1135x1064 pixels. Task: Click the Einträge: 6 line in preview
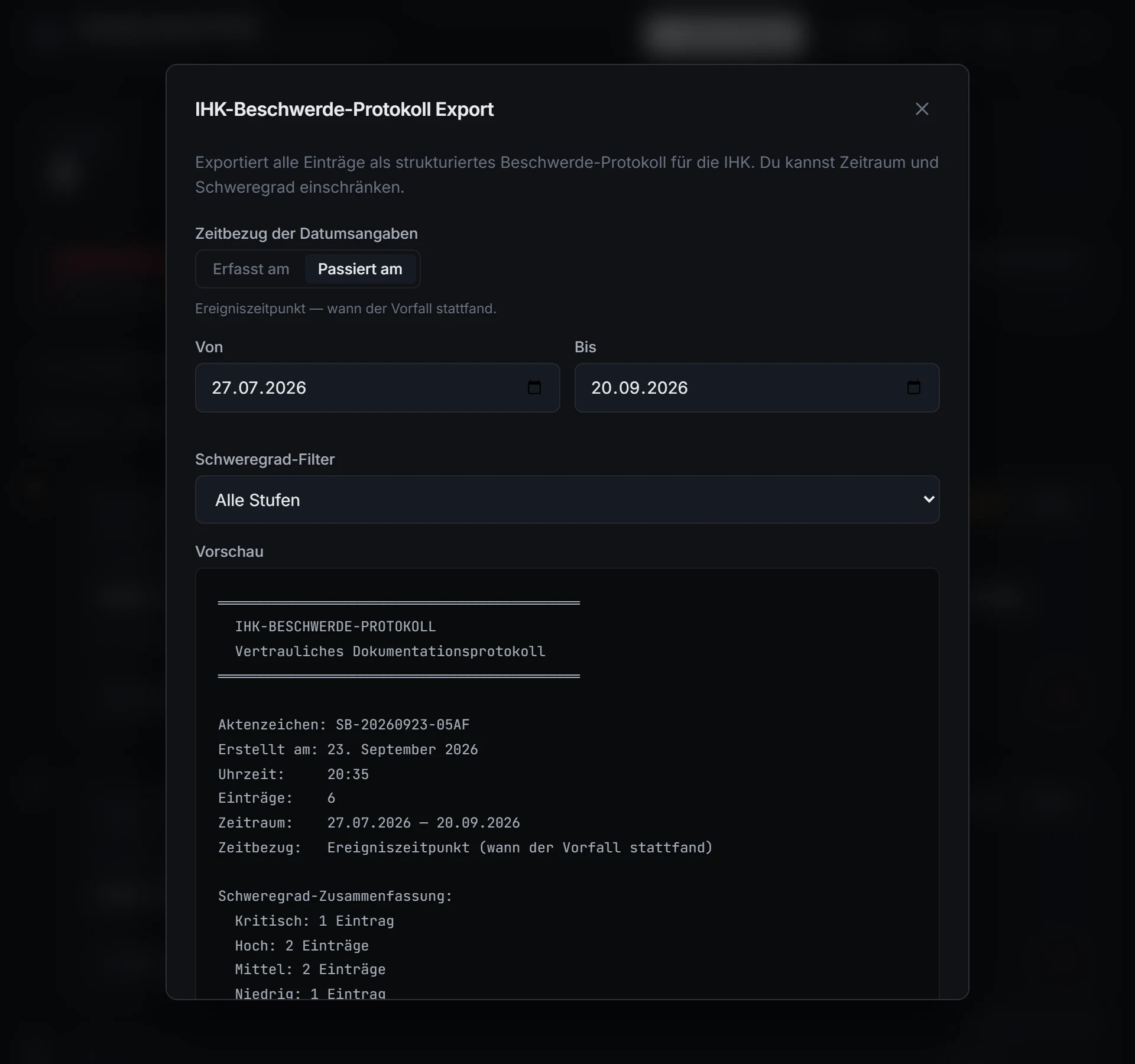277,799
